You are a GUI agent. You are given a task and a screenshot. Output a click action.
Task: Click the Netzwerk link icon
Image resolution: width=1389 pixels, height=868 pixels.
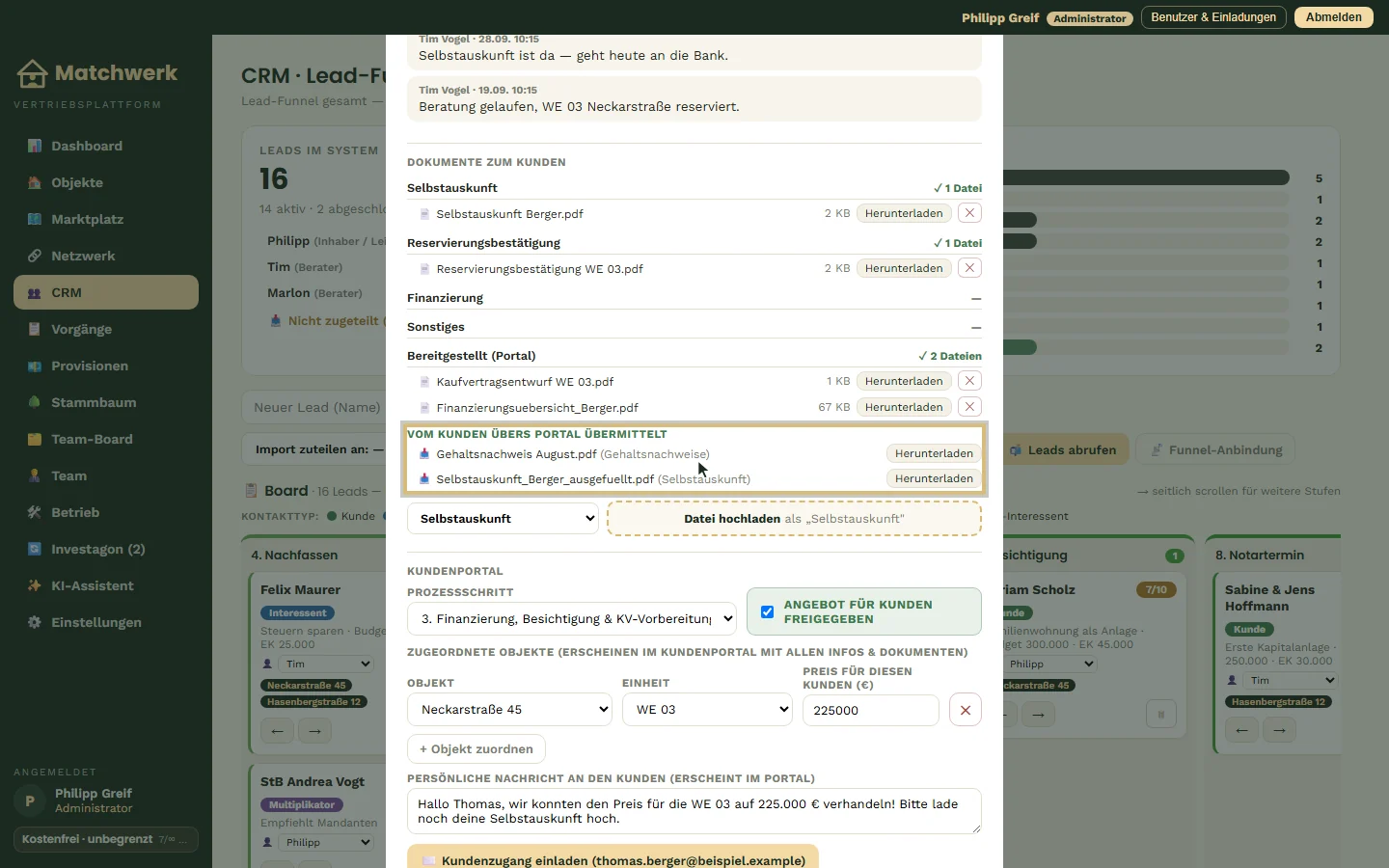point(35,256)
